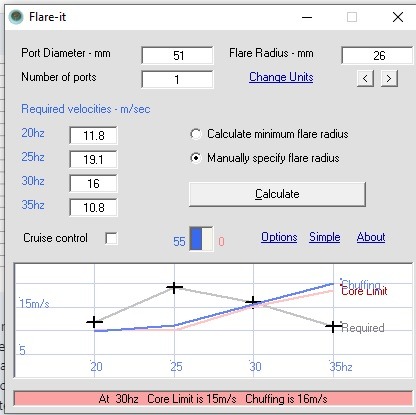This screenshot has width=416, height=415.
Task: Click the 35hz velocity field
Action: tap(93, 207)
